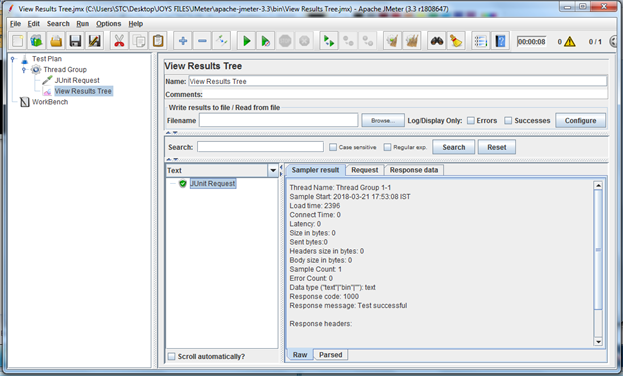This screenshot has height=376, width=623.
Task: Switch to the Response data tab
Action: pyautogui.click(x=414, y=170)
